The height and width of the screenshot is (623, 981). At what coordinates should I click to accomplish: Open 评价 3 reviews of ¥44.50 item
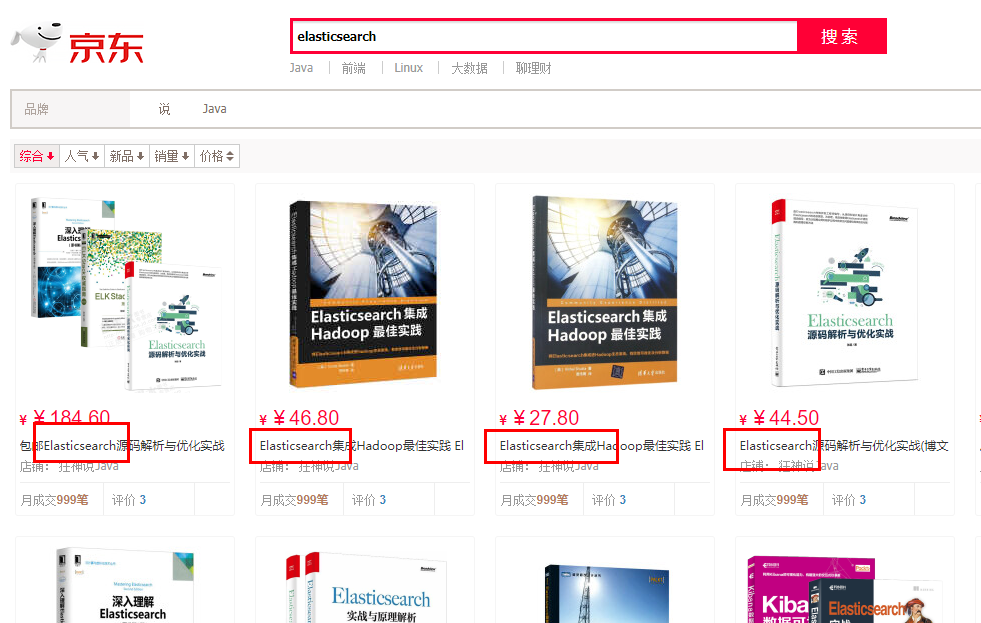pyautogui.click(x=848, y=500)
